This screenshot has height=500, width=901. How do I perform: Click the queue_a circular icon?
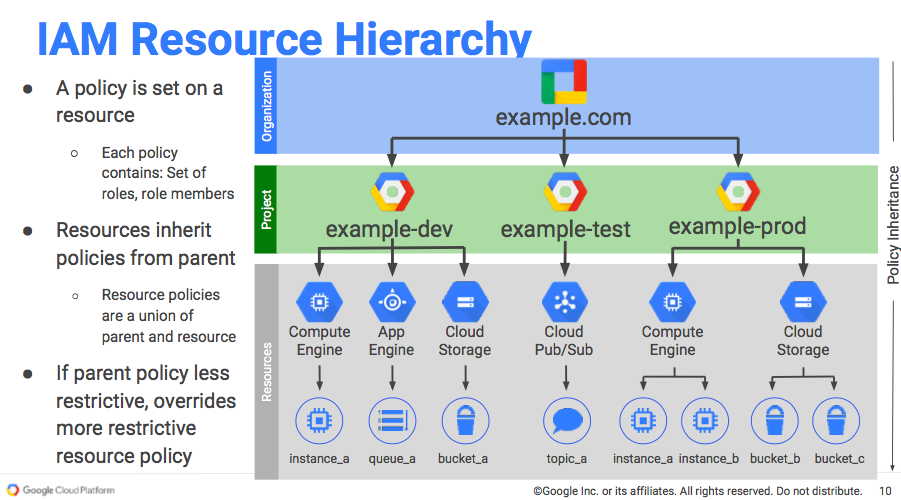click(391, 420)
